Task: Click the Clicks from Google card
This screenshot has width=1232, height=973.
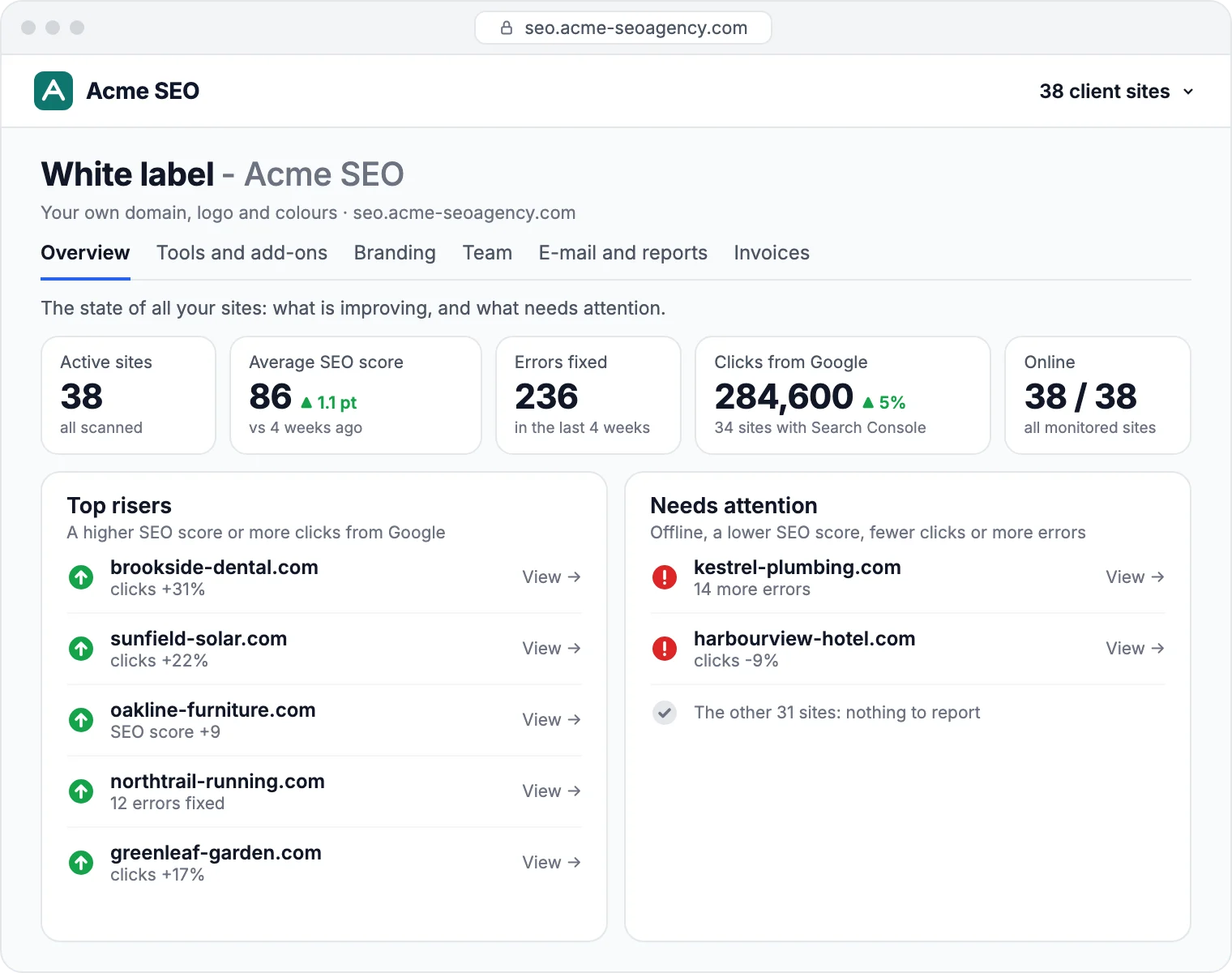Action: 843,396
